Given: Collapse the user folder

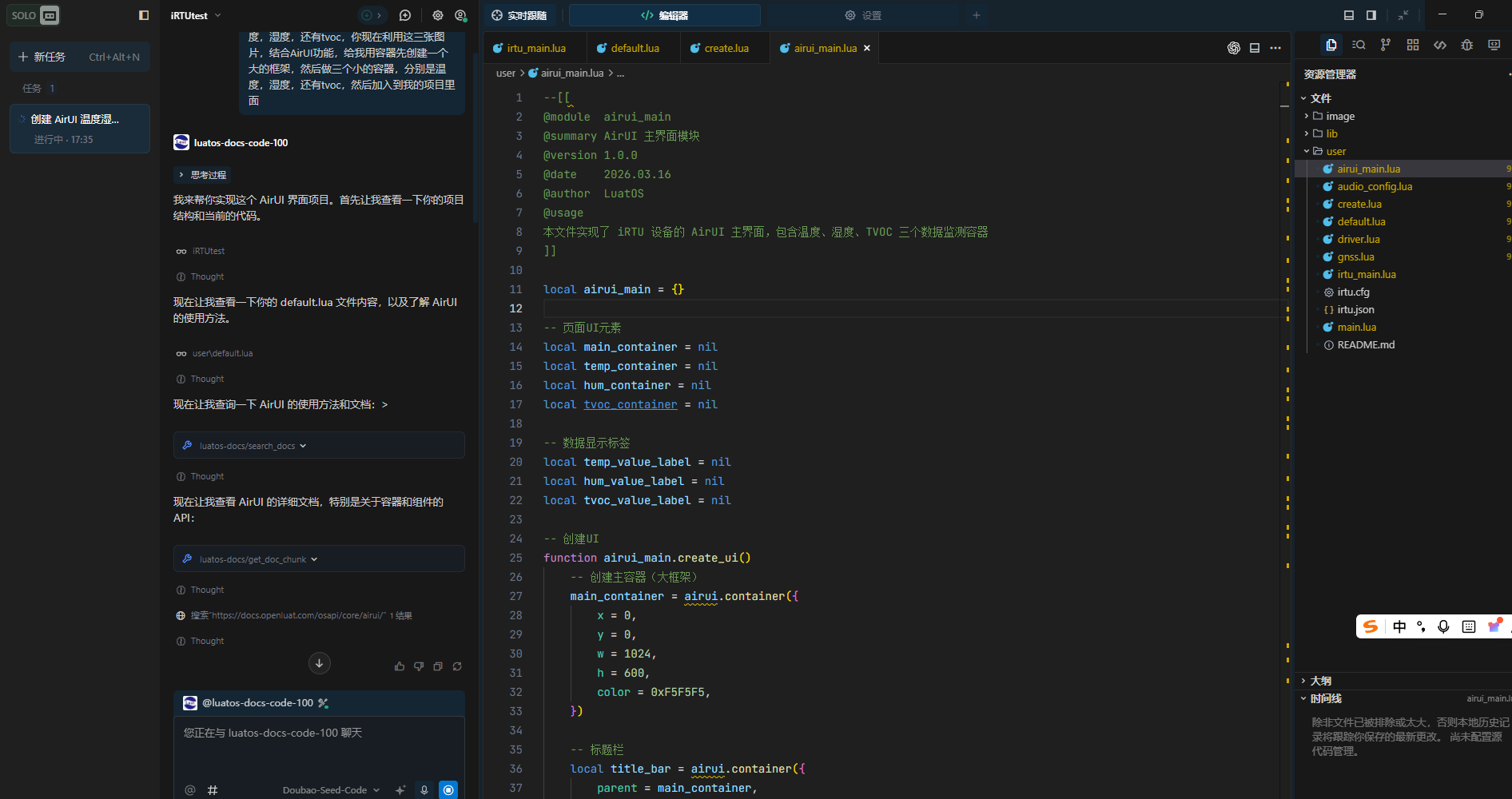Looking at the screenshot, I should coord(1403,151).
